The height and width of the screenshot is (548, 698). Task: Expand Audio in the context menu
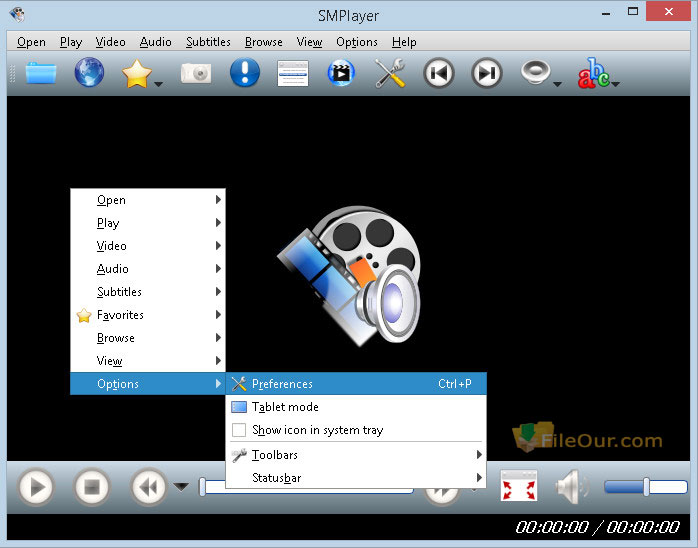(x=148, y=269)
